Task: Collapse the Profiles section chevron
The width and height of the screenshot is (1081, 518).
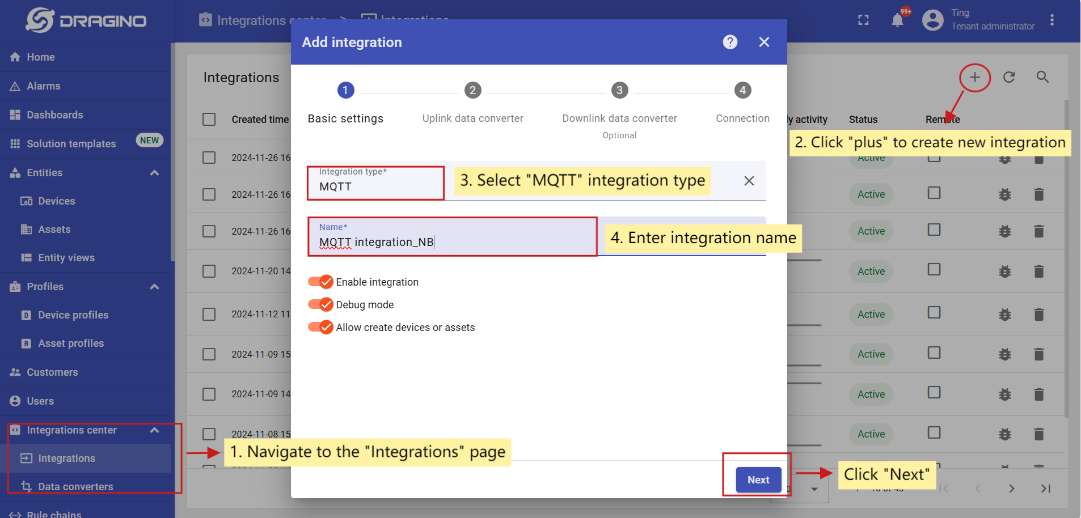Action: [x=155, y=286]
